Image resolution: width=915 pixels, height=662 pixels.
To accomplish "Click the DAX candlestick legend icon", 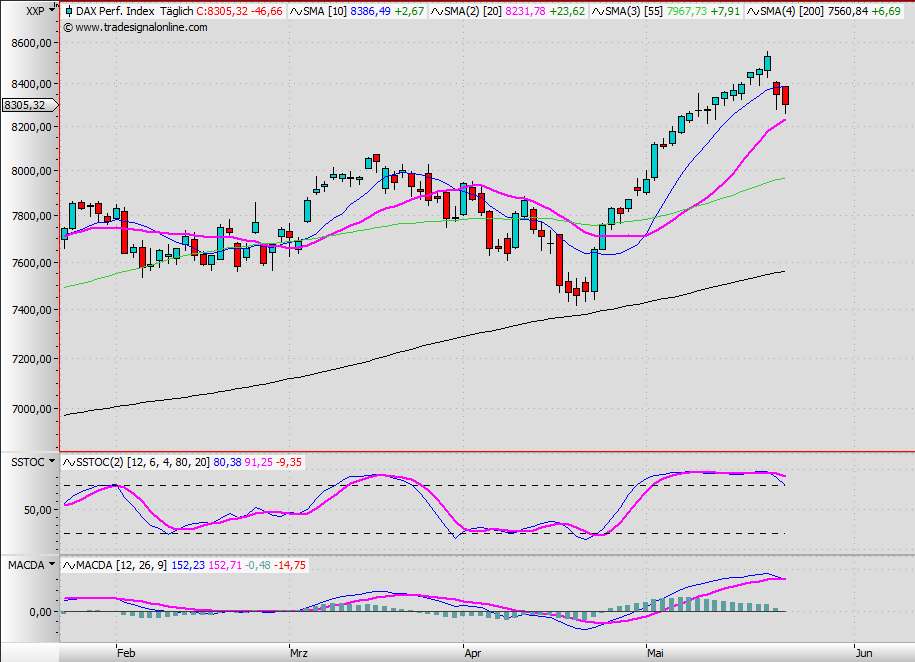I will [x=69, y=11].
